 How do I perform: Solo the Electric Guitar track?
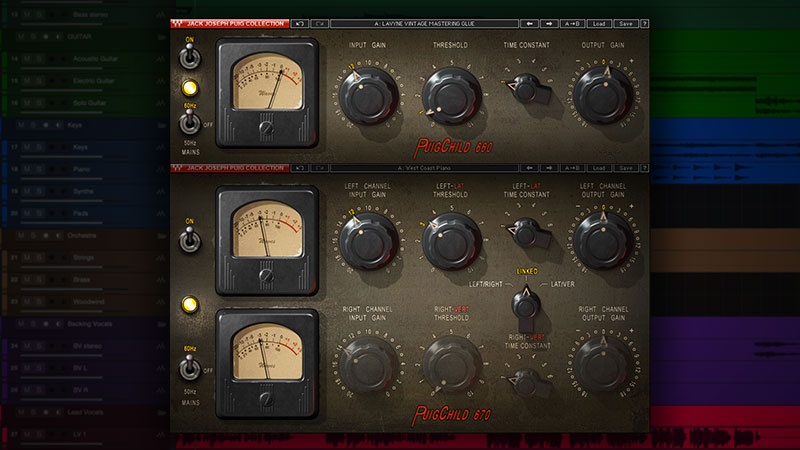(39, 81)
